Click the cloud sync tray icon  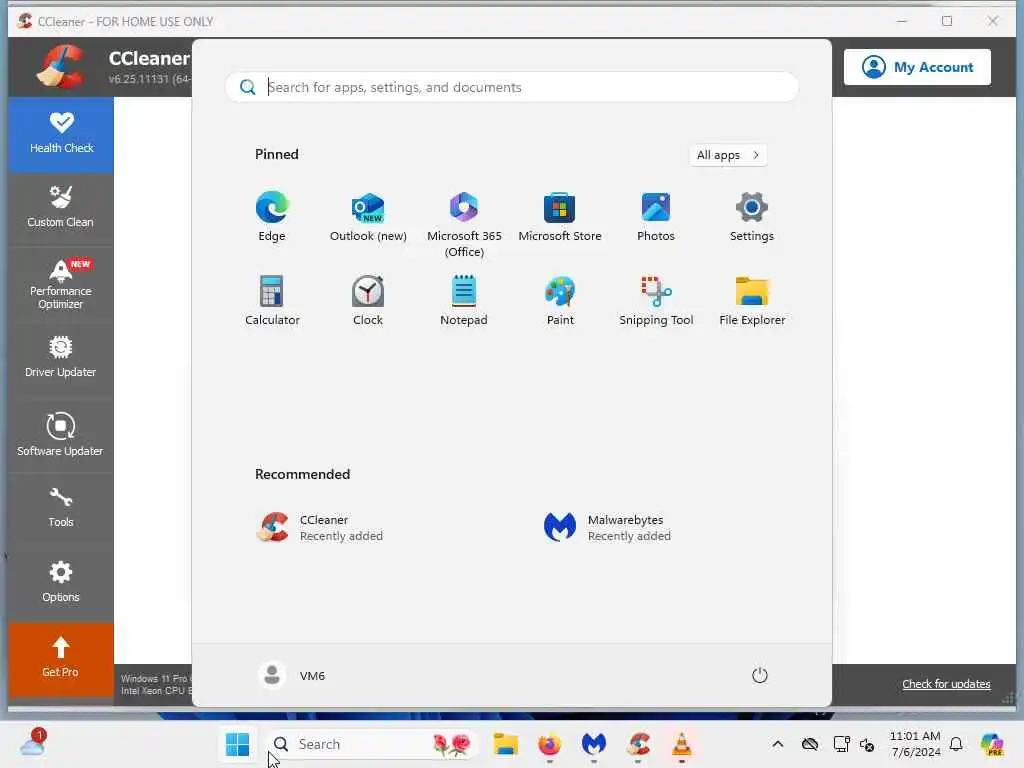coord(810,744)
